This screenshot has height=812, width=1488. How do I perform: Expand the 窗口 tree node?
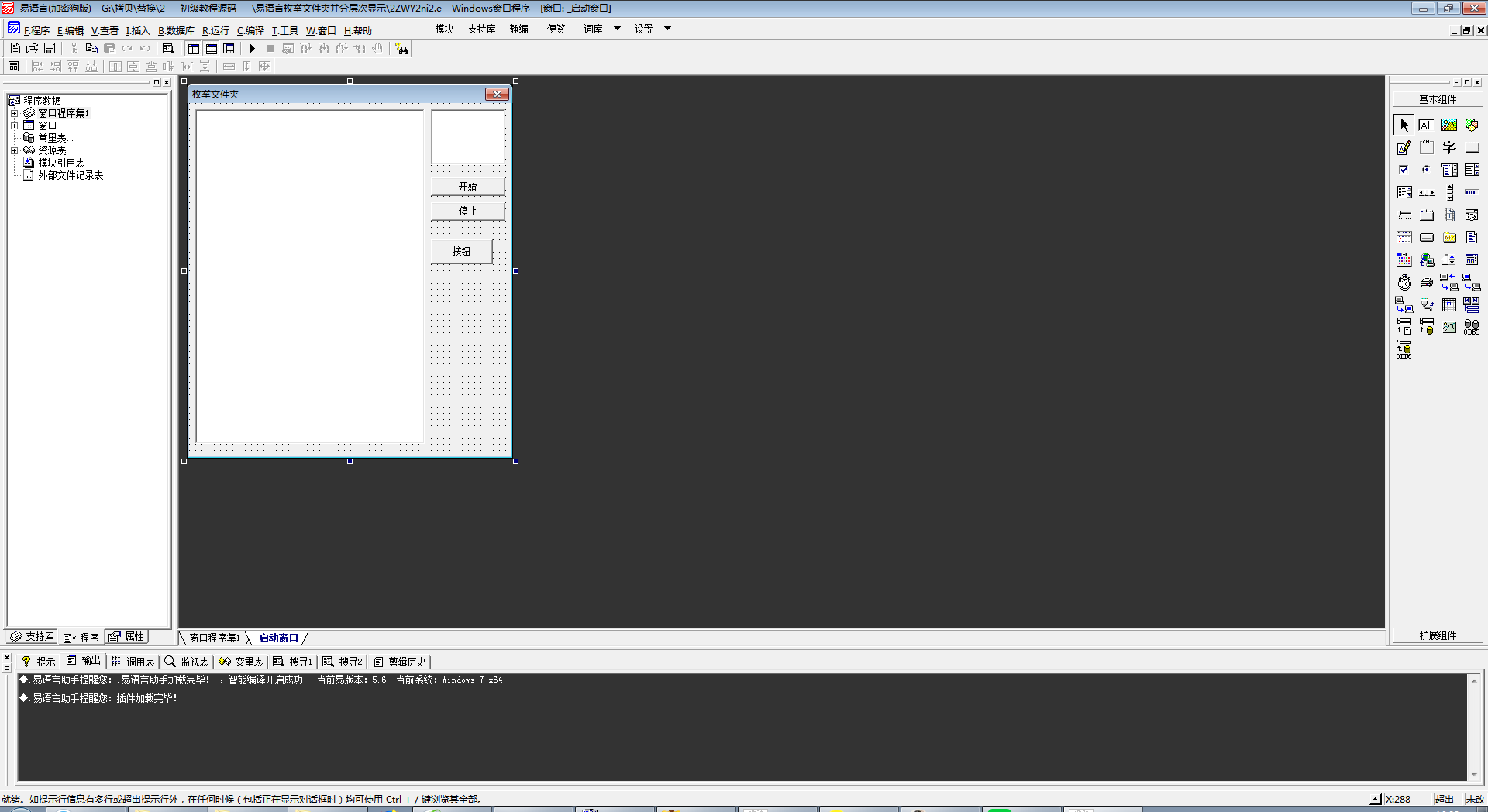pos(14,126)
